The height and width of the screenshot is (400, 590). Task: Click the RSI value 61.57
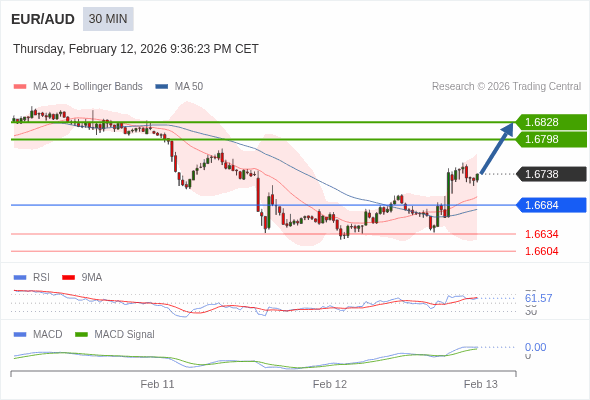tap(538, 298)
